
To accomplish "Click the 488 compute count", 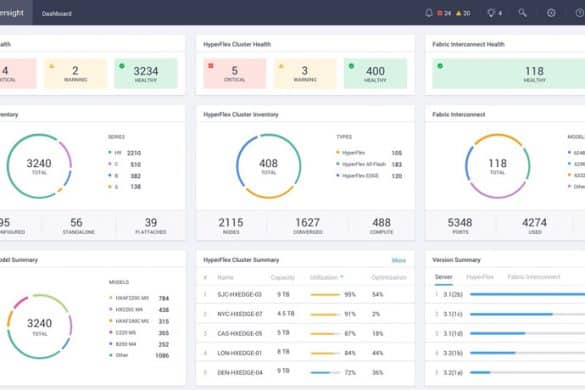I will point(381,223).
